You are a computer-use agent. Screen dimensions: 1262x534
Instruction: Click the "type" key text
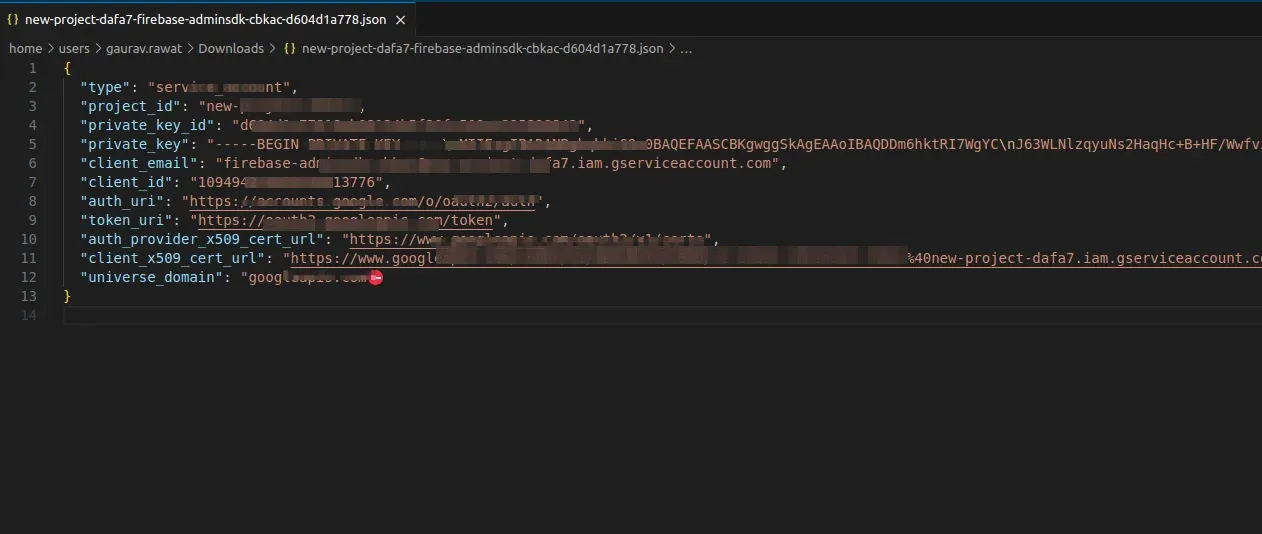(106, 87)
